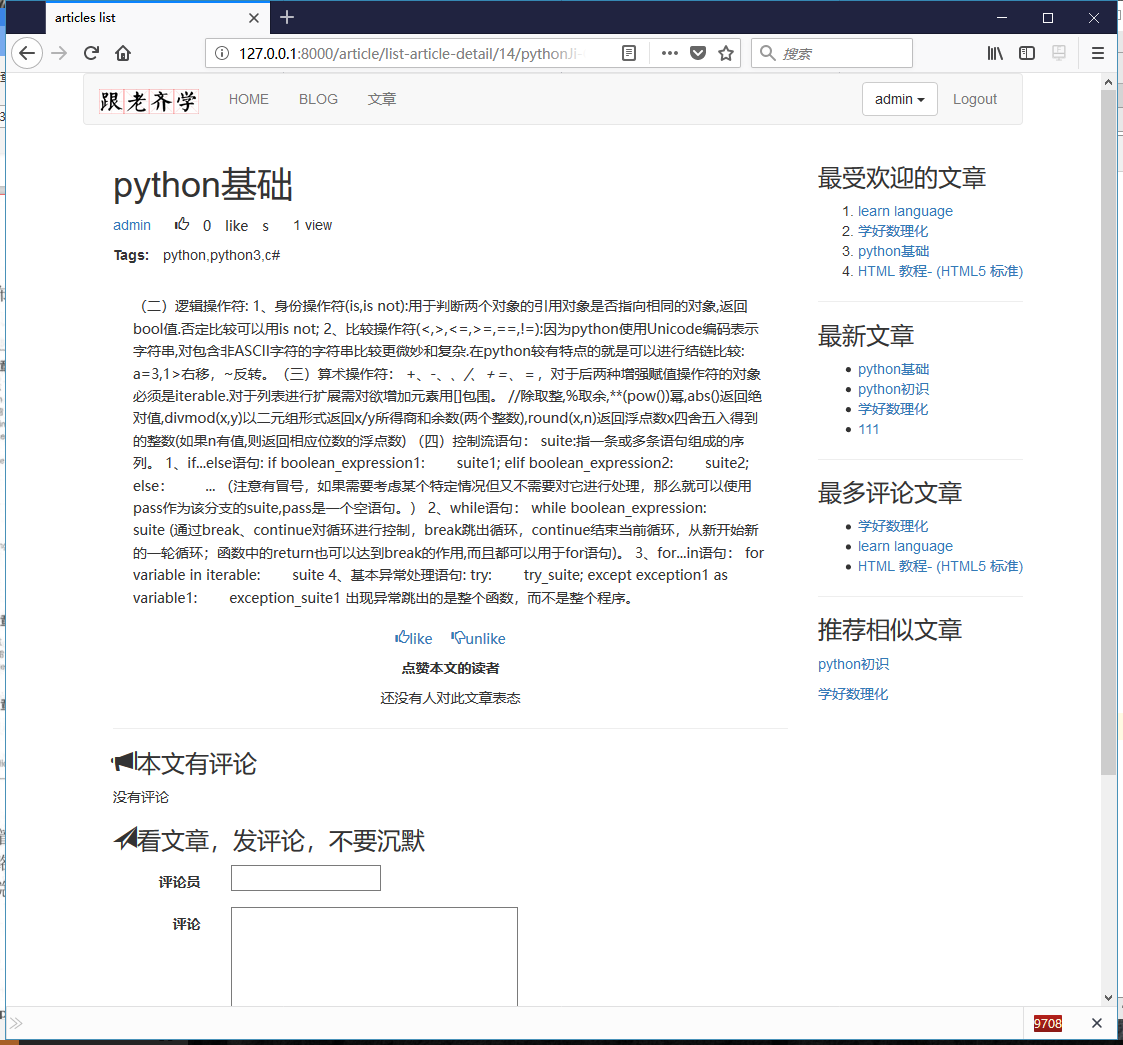Switch to the articles list tab
The height and width of the screenshot is (1045, 1123).
click(x=158, y=18)
